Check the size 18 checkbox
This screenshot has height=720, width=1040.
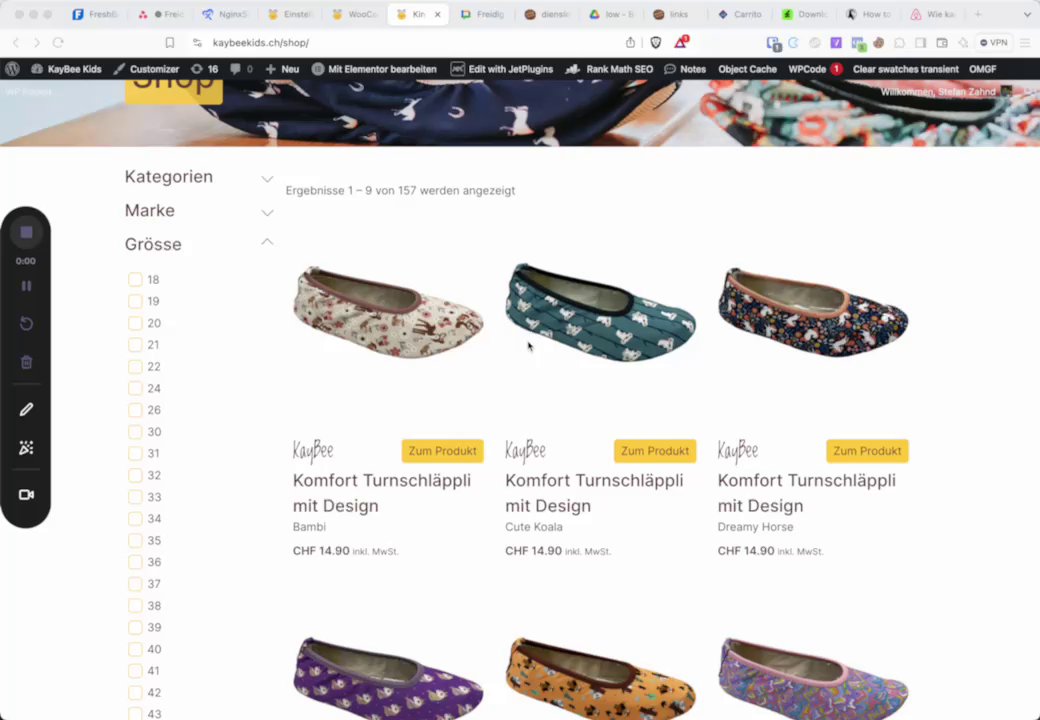135,280
